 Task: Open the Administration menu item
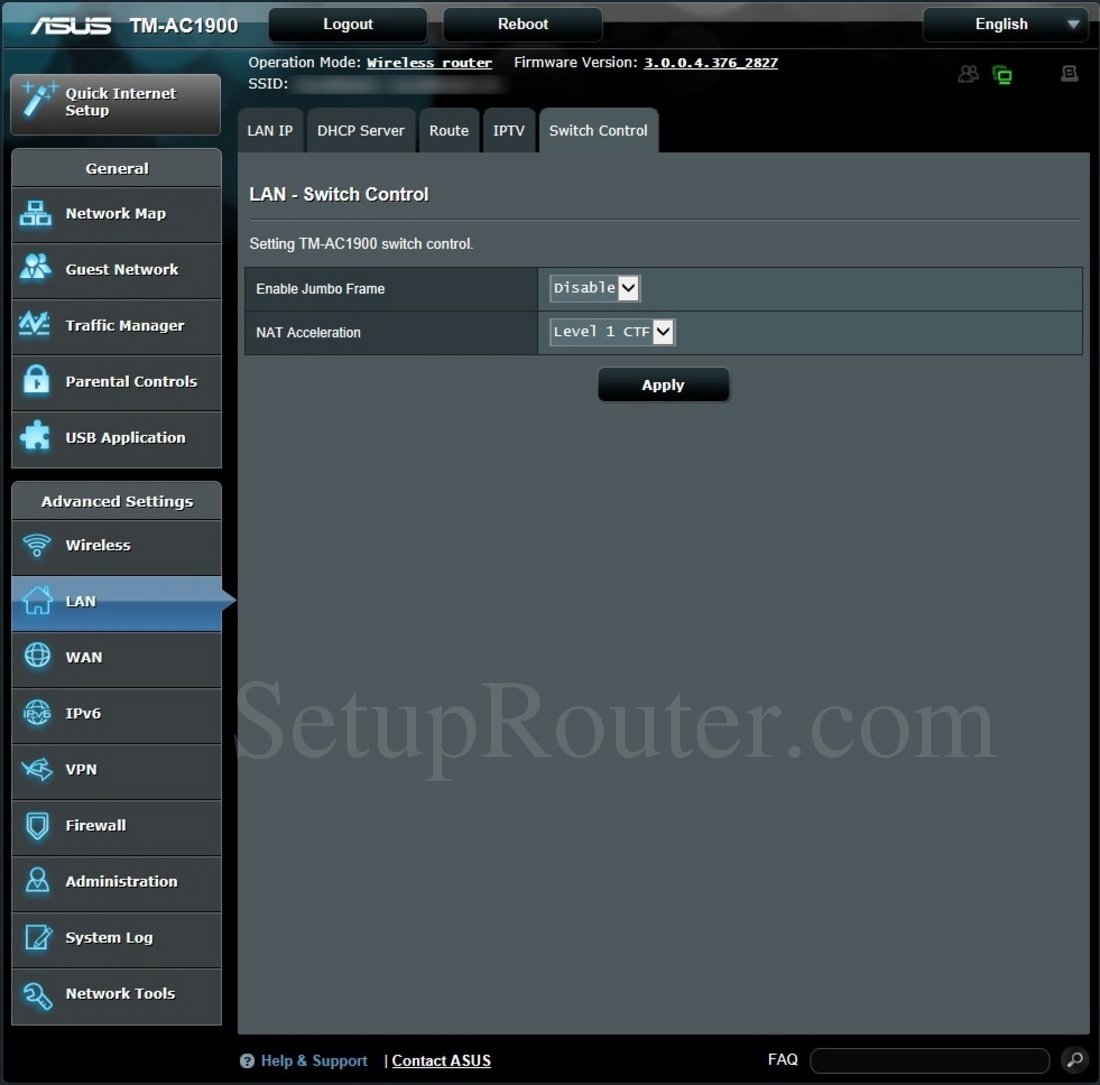pos(116,883)
